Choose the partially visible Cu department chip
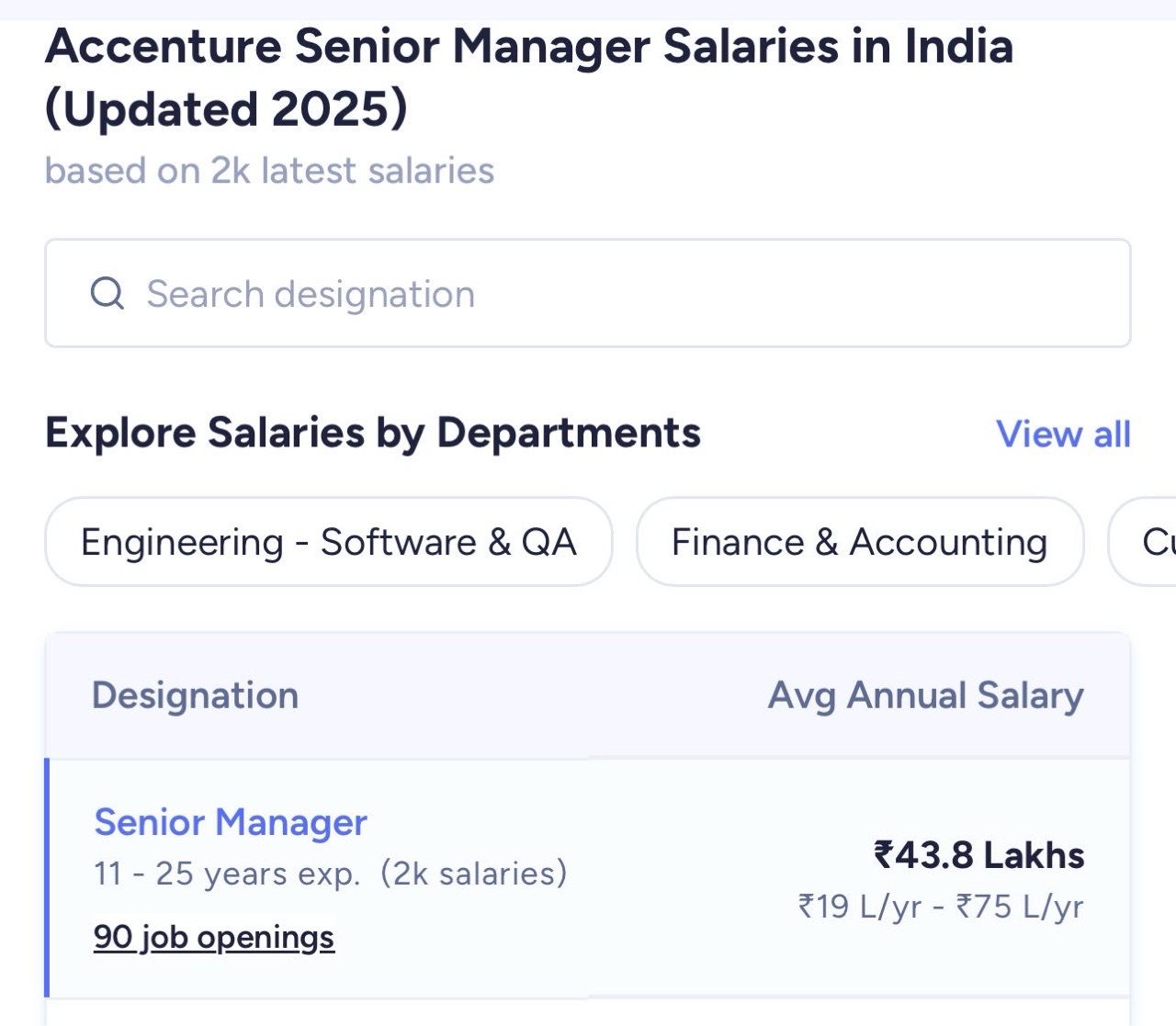The height and width of the screenshot is (1026, 1176). pyautogui.click(x=1143, y=542)
